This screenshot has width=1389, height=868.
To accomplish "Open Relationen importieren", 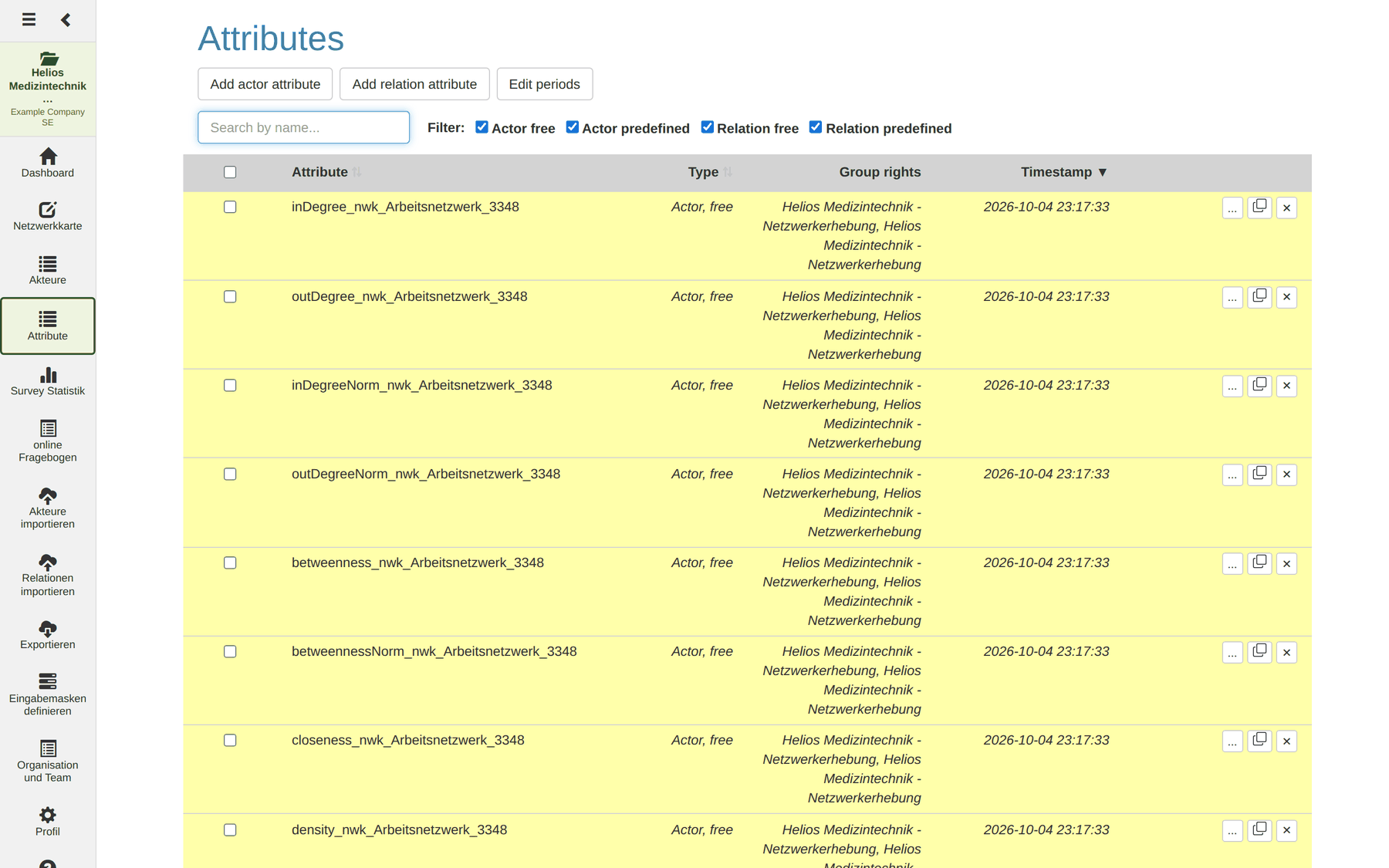I will [48, 575].
